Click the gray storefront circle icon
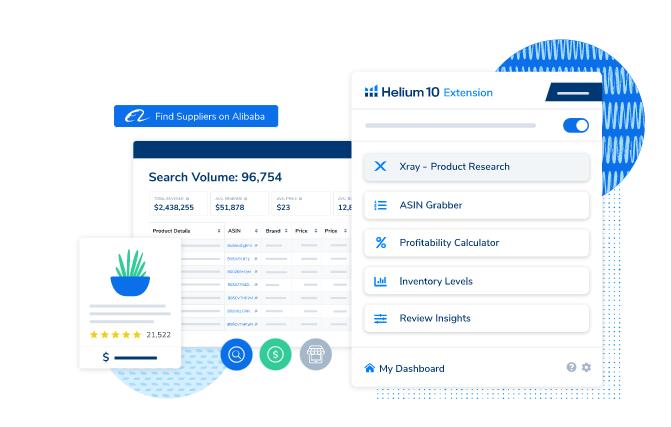The height and width of the screenshot is (427, 671). [x=316, y=354]
